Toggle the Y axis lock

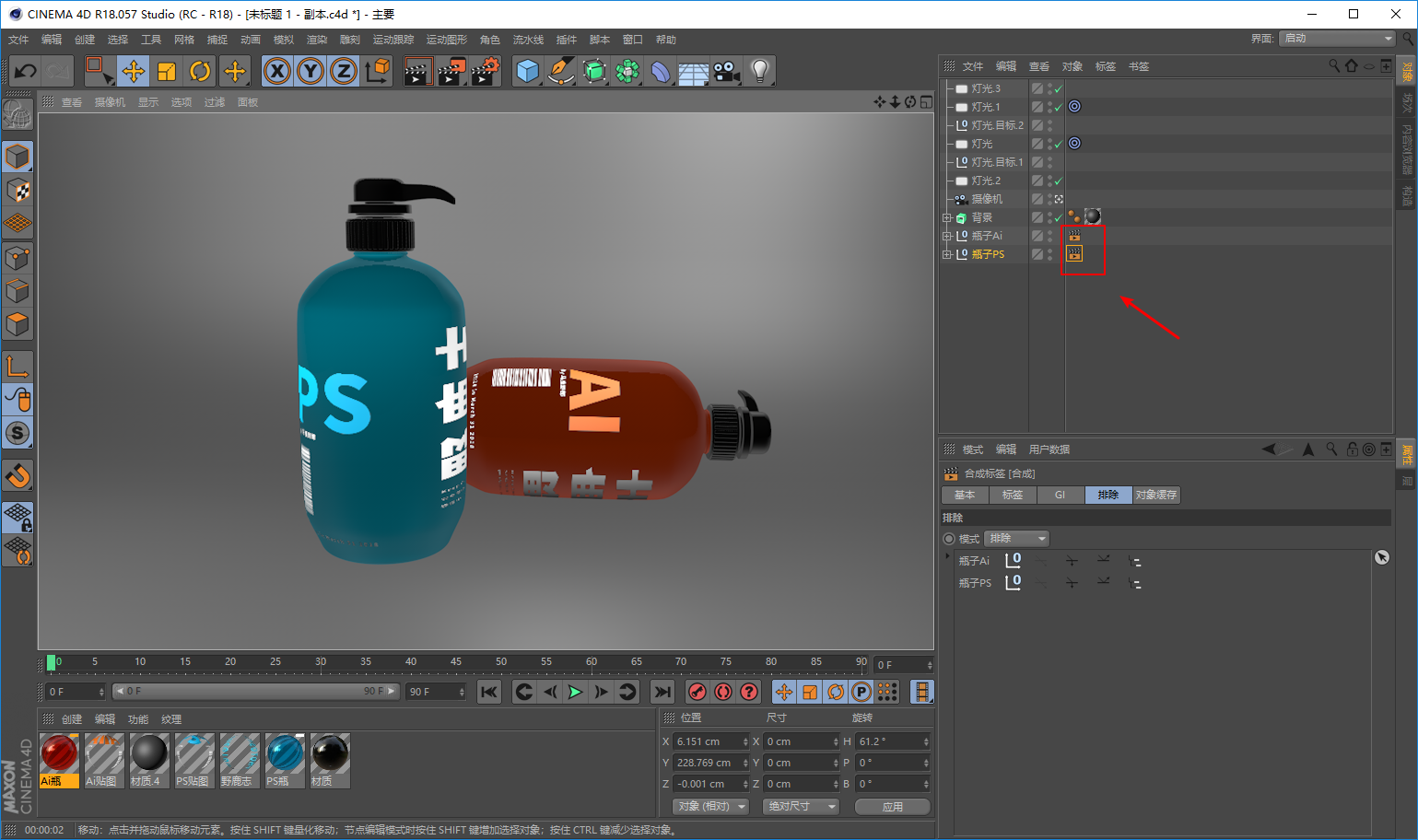point(311,71)
